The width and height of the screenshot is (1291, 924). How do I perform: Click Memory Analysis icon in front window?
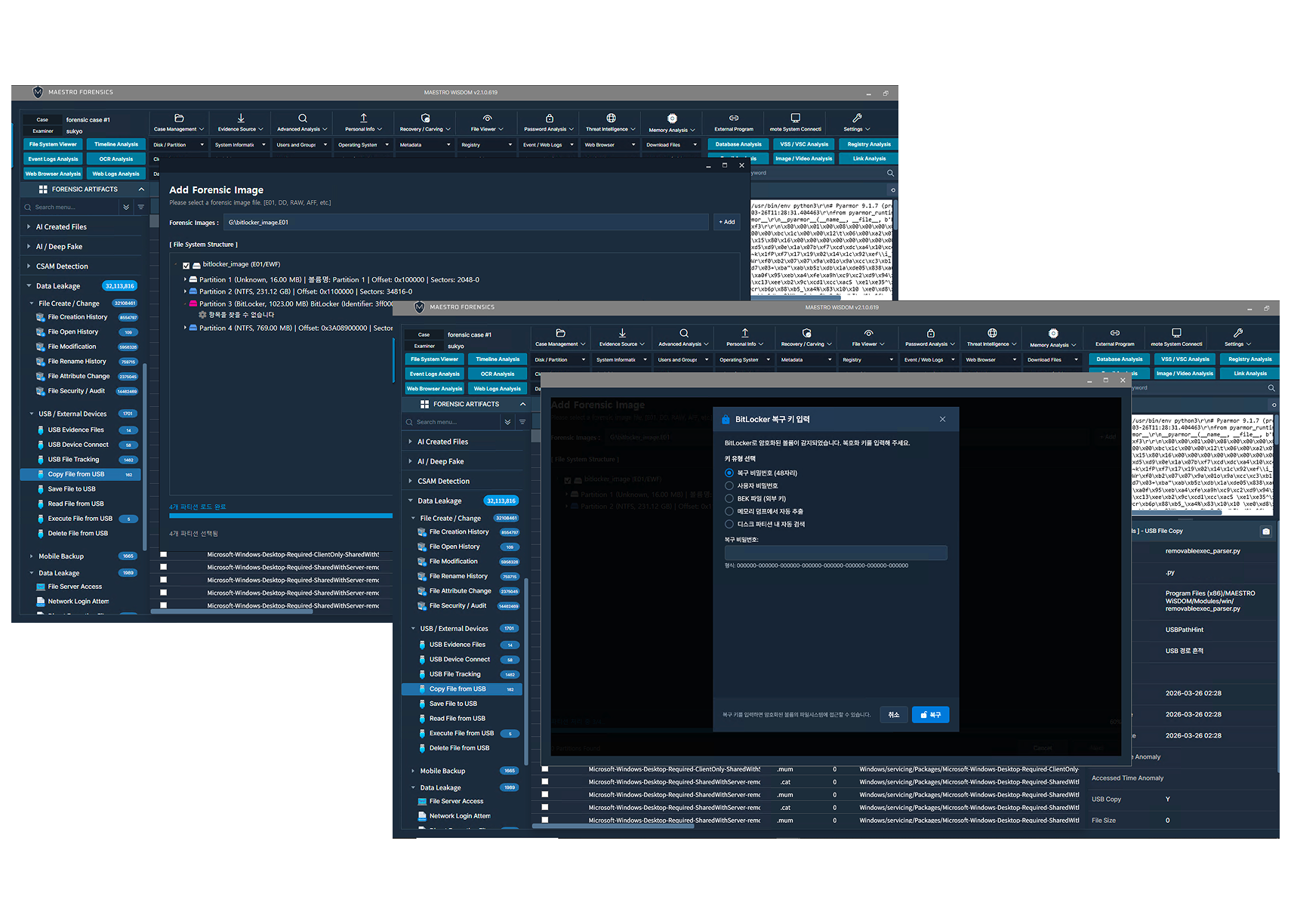tap(1053, 333)
